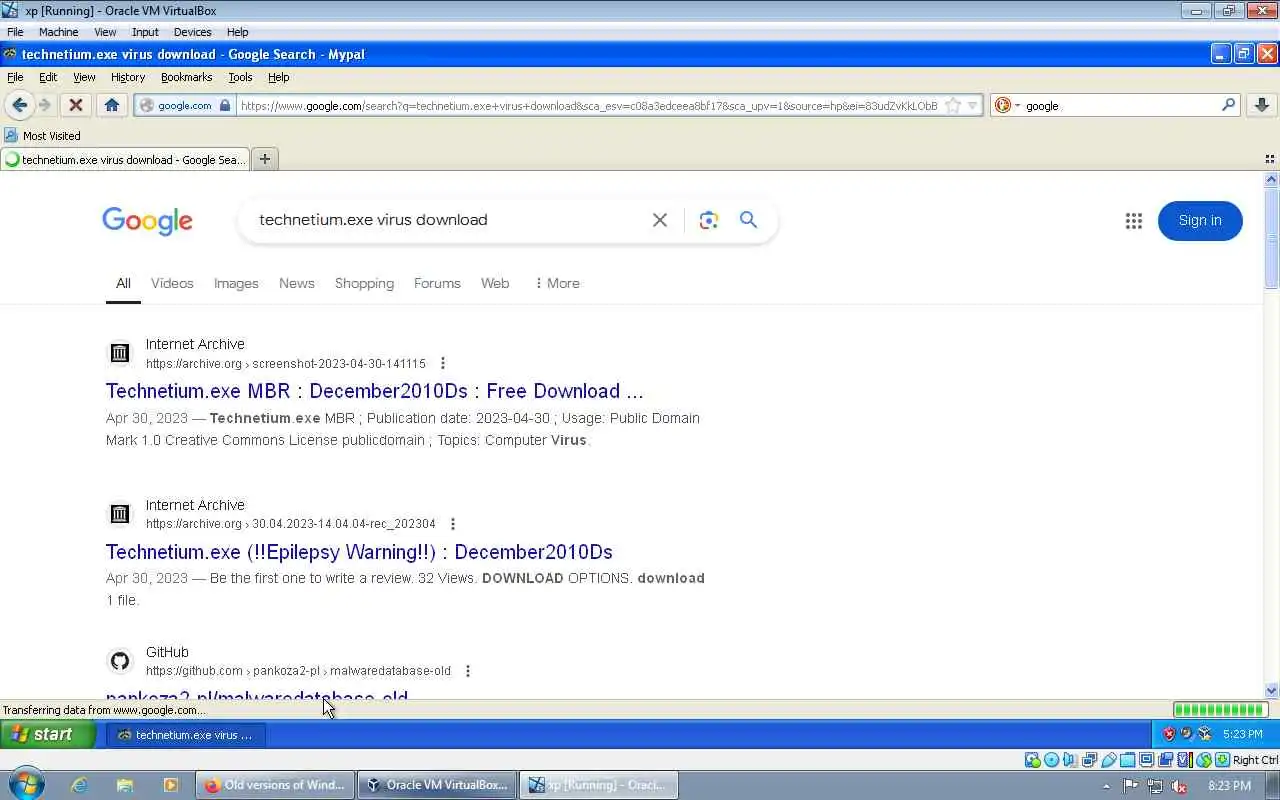Expand Google More filters dropdown
Screen dimensions: 1280x800
557,283
